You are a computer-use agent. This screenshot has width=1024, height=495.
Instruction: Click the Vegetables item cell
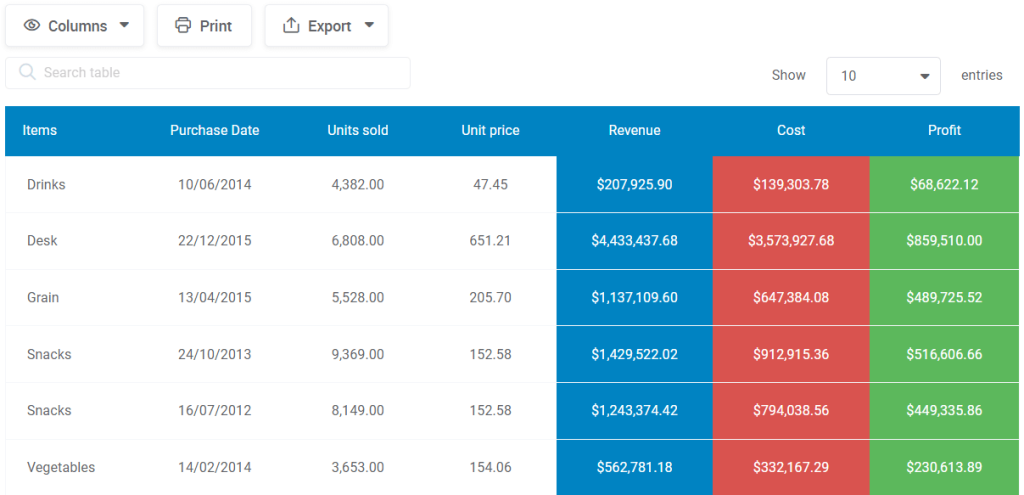[x=61, y=468]
